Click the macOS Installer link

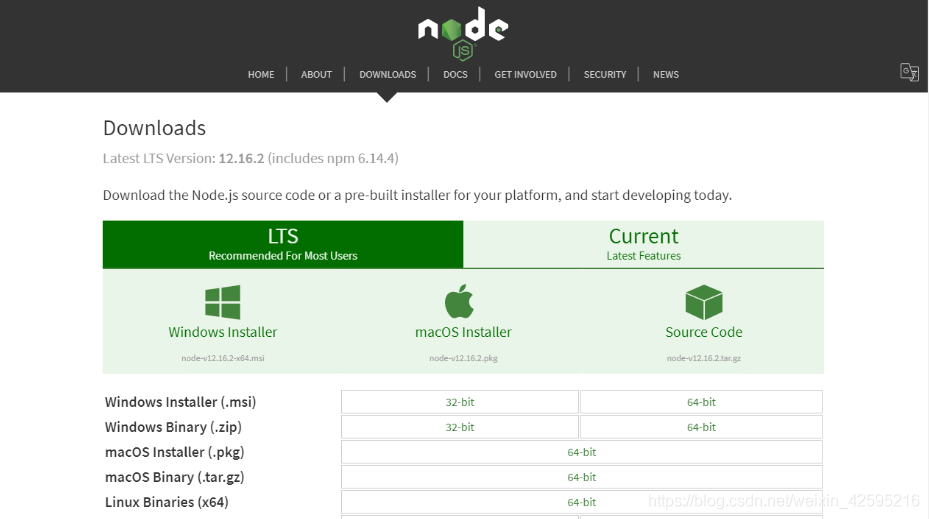[463, 332]
